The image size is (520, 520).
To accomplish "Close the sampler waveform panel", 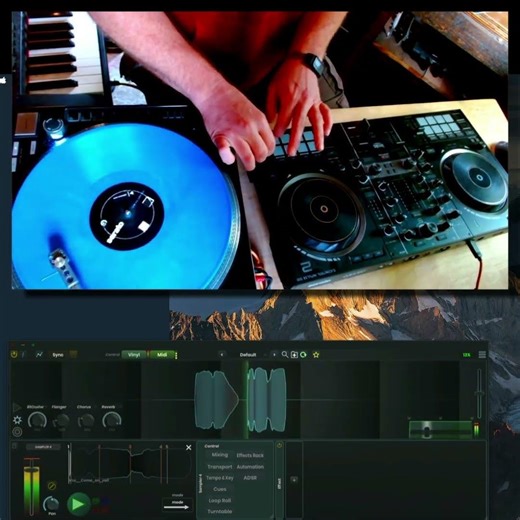I will pyautogui.click(x=189, y=447).
